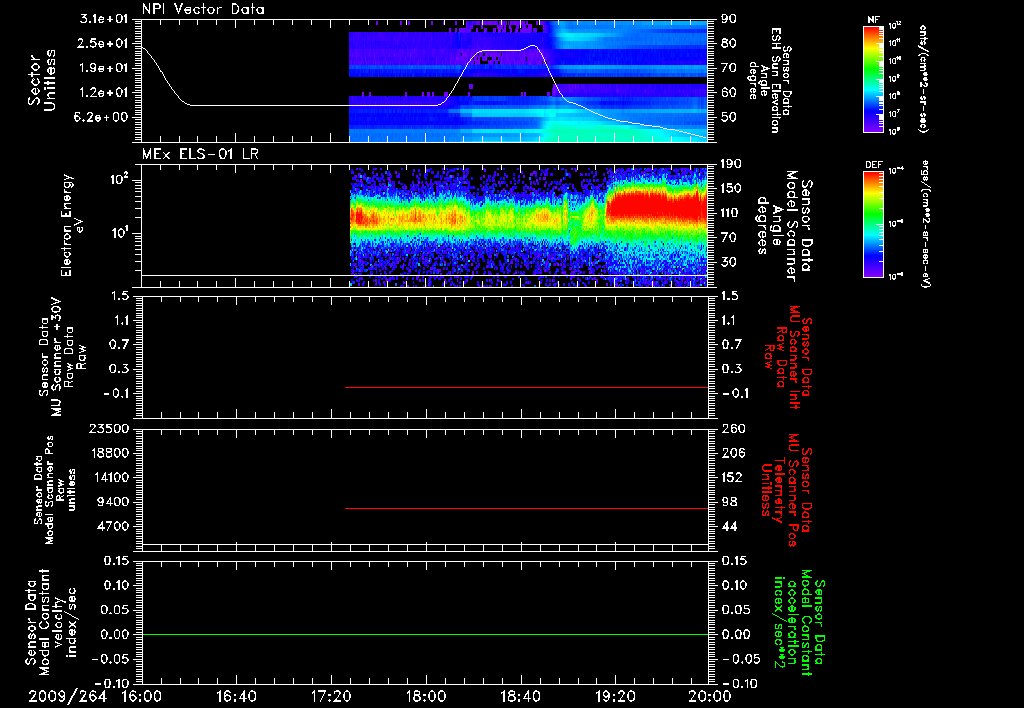Click the "60" sun elevation tick label
This screenshot has width=1024, height=708.
[x=728, y=93]
